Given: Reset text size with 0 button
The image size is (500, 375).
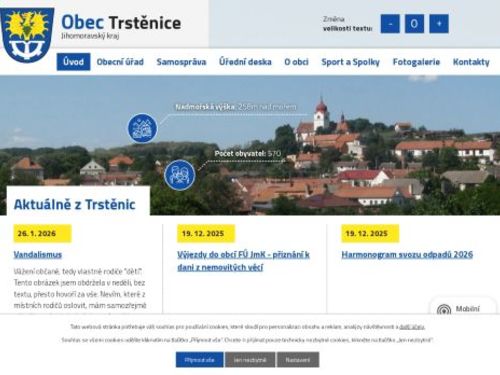Looking at the screenshot, I should point(414,24).
